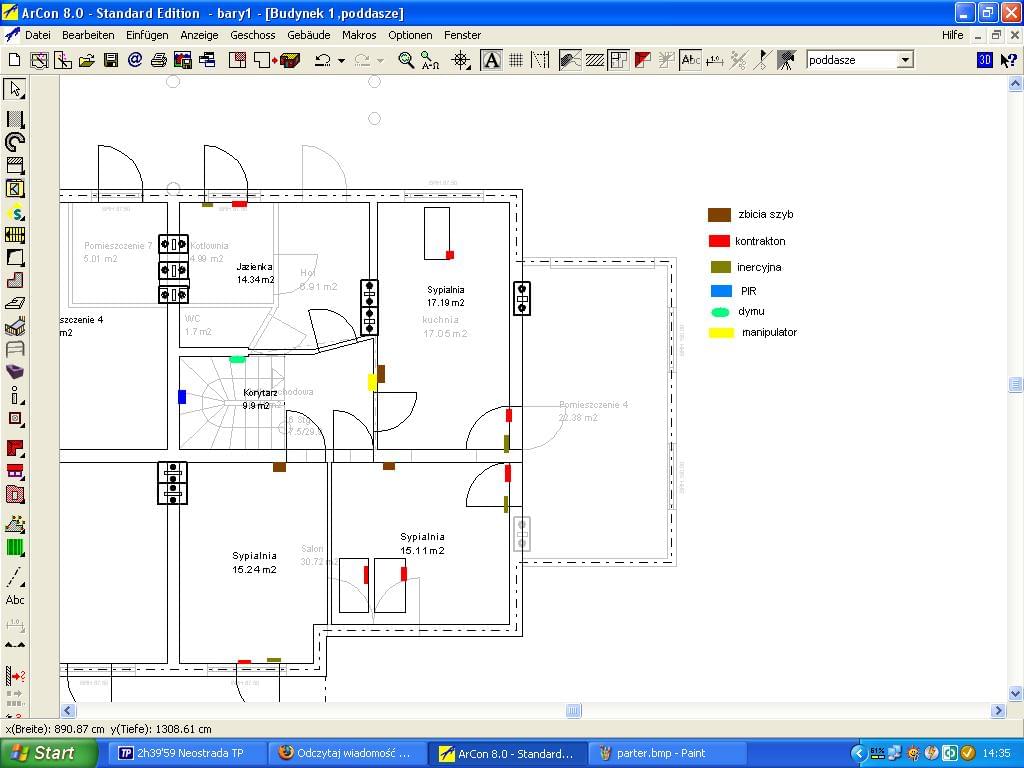Viewport: 1024px width, 768px height.
Task: Select the door tool in the sidebar
Action: (15, 189)
